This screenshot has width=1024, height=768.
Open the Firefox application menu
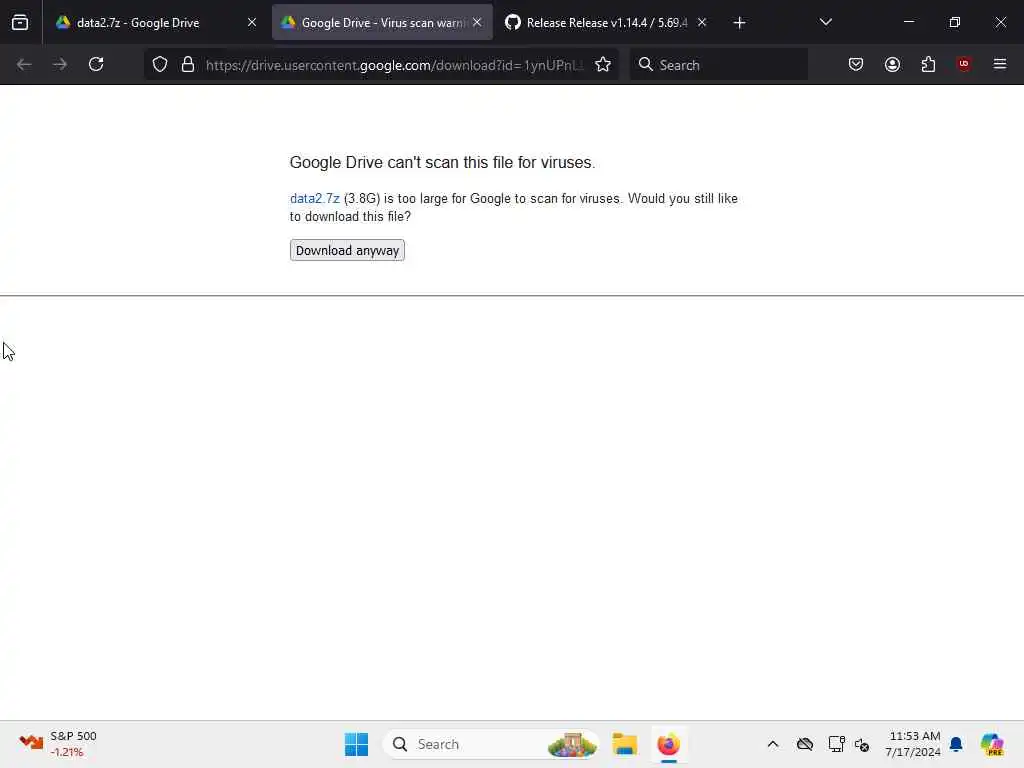1000,64
